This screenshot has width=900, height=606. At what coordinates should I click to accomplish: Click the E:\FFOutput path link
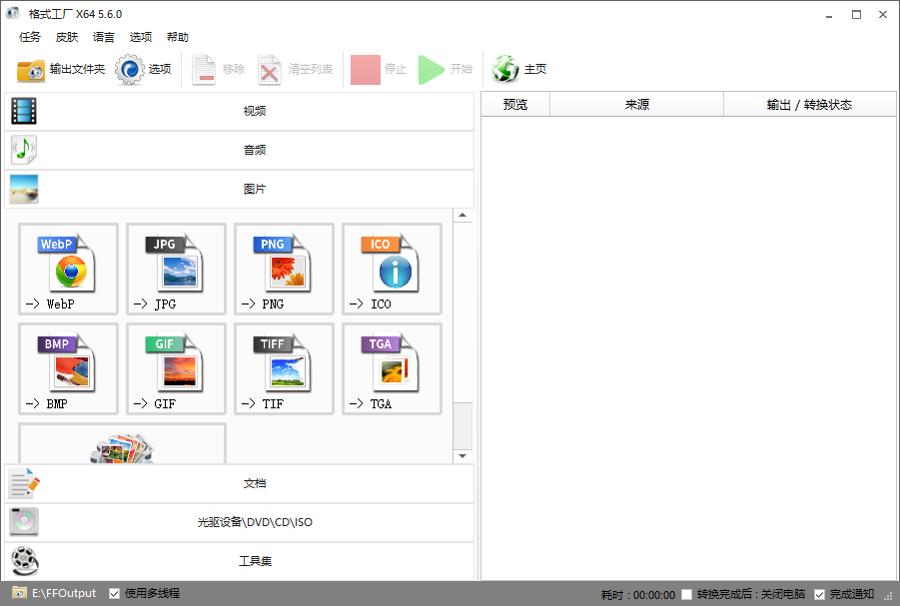64,593
